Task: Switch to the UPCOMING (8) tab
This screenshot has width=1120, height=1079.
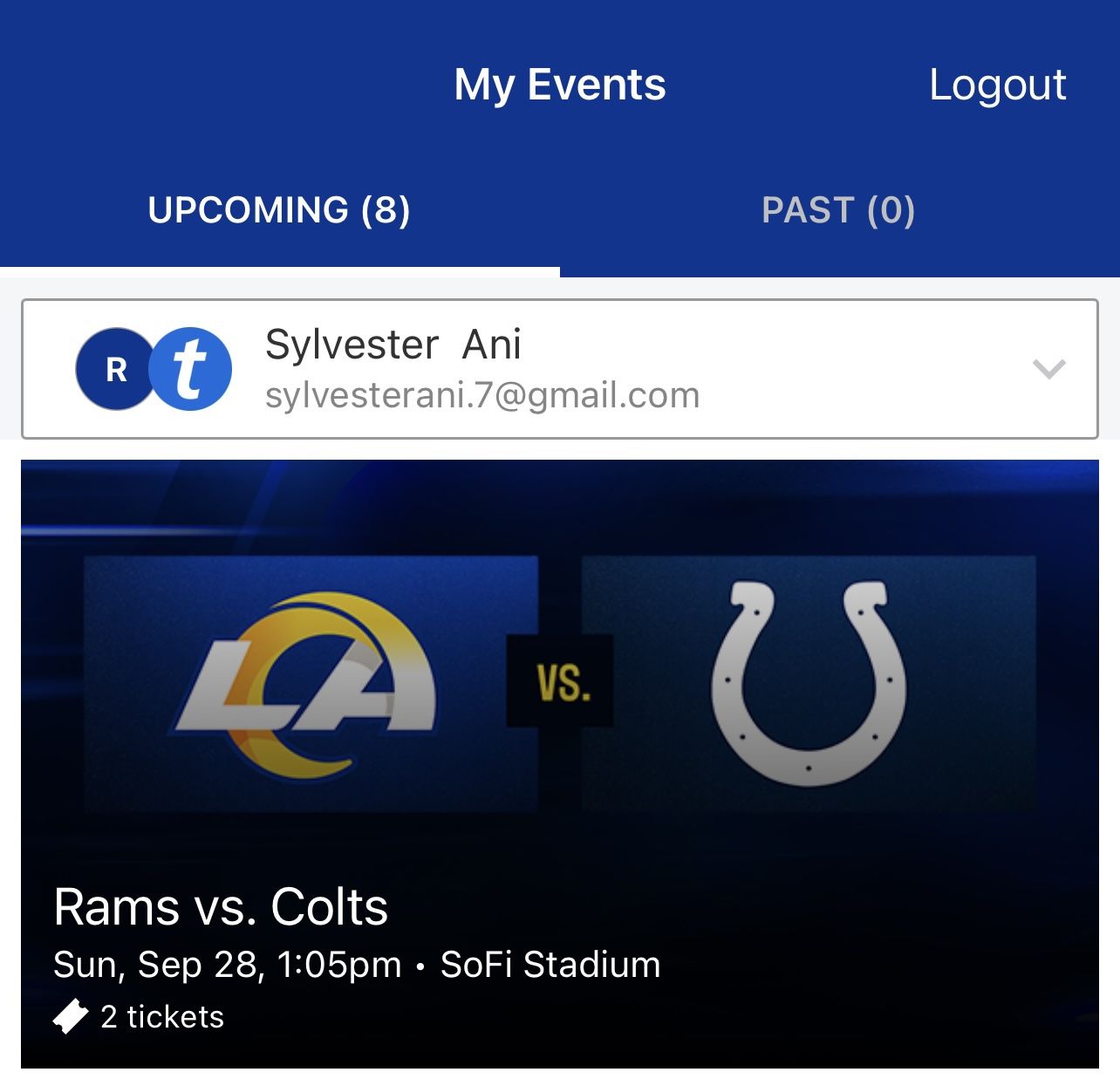Action: point(279,210)
